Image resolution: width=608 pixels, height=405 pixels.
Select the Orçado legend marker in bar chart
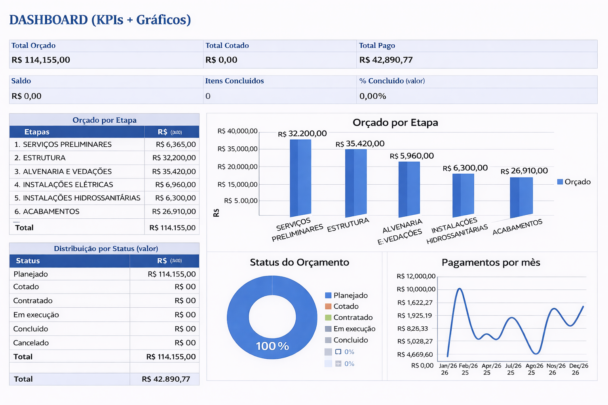[x=559, y=181]
